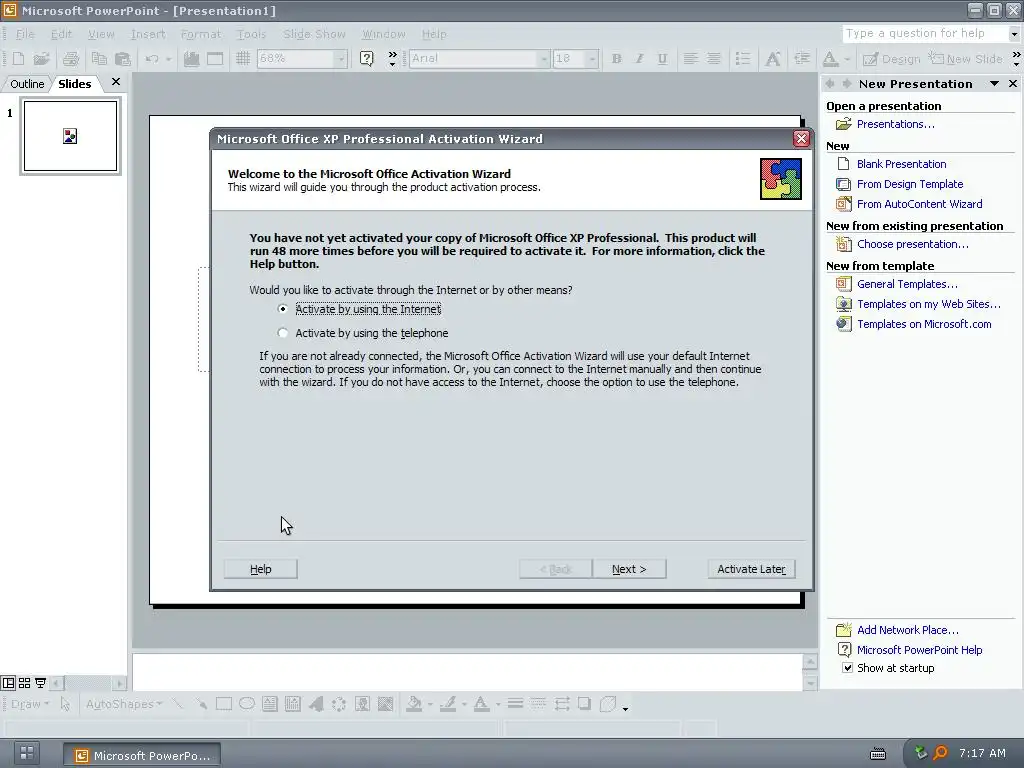This screenshot has height=768, width=1024.
Task: Click the Open folder toolbar icon
Action: tap(42, 59)
